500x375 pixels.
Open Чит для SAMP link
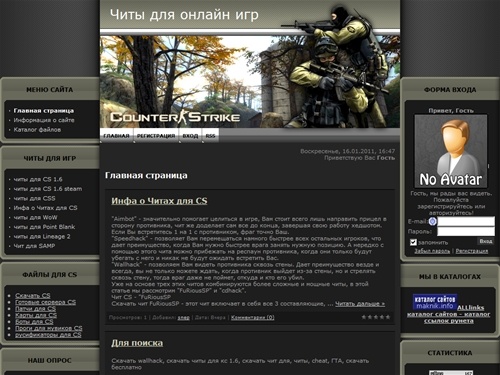tap(34, 246)
